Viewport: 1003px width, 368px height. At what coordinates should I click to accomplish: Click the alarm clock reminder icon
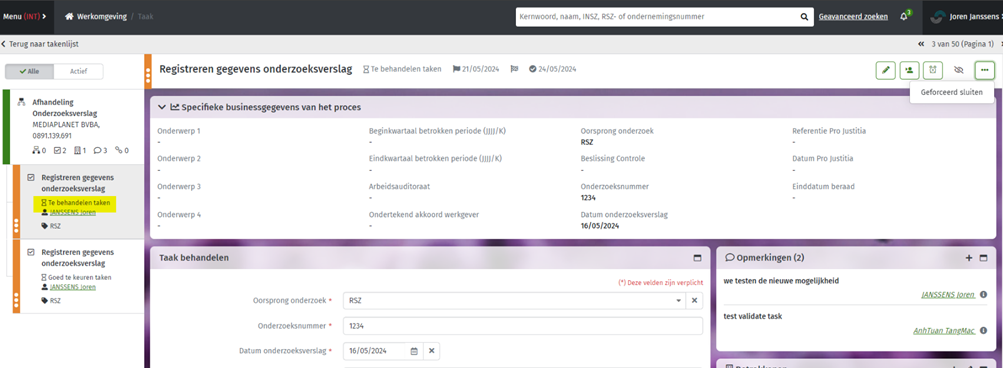[x=933, y=70]
